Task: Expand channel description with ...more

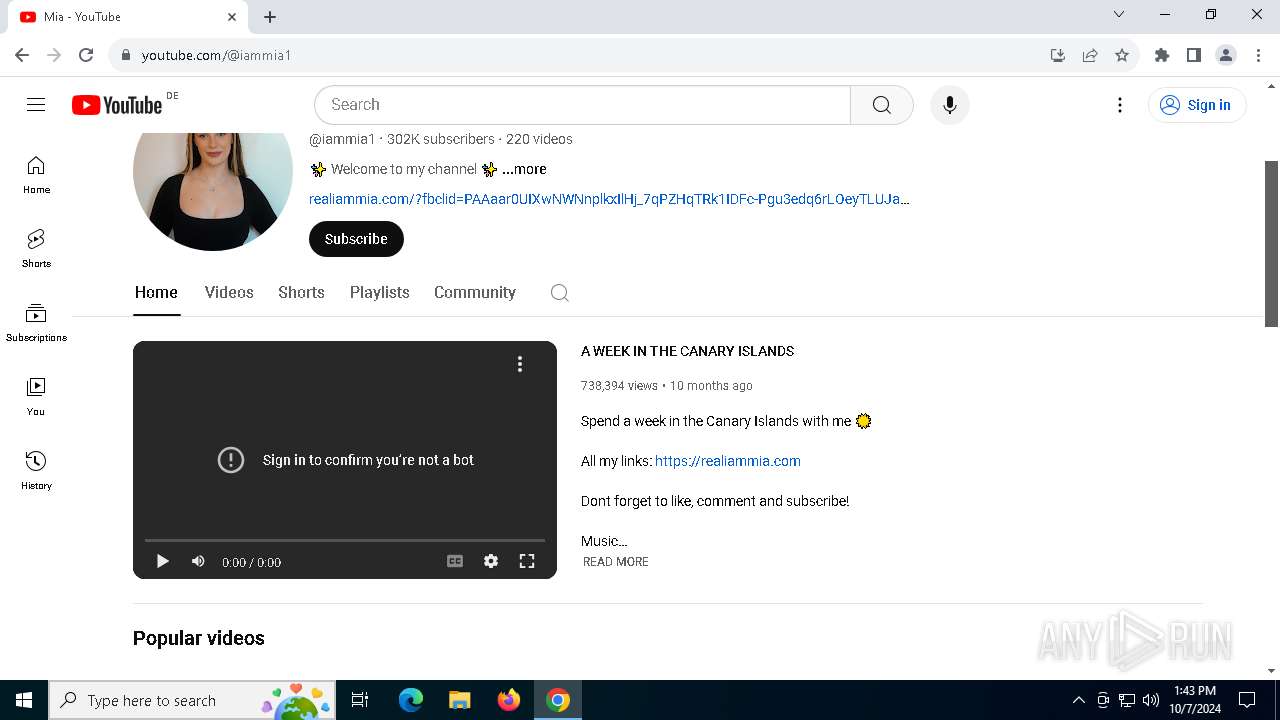Action: 524,169
